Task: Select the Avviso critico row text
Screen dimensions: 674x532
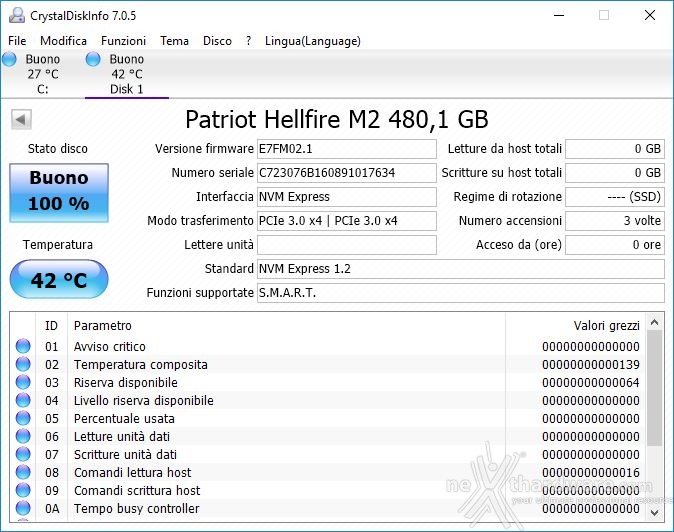Action: tap(110, 346)
